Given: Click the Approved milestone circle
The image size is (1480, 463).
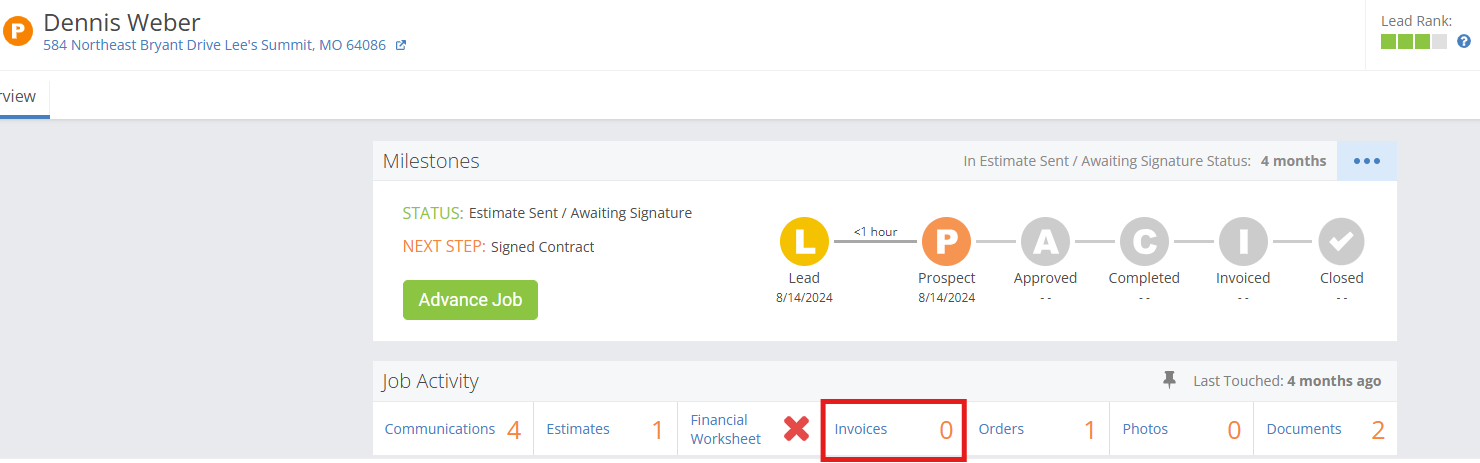Looking at the screenshot, I should [x=1045, y=241].
